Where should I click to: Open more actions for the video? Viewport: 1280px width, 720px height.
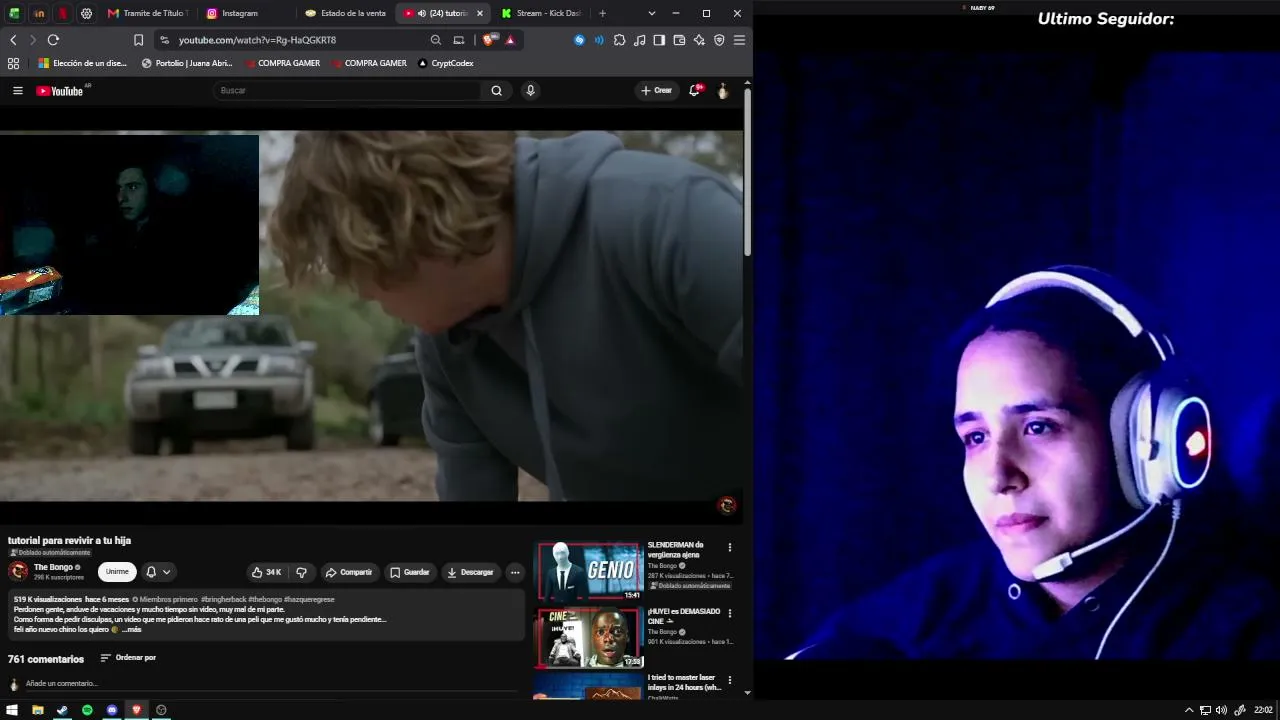click(515, 573)
